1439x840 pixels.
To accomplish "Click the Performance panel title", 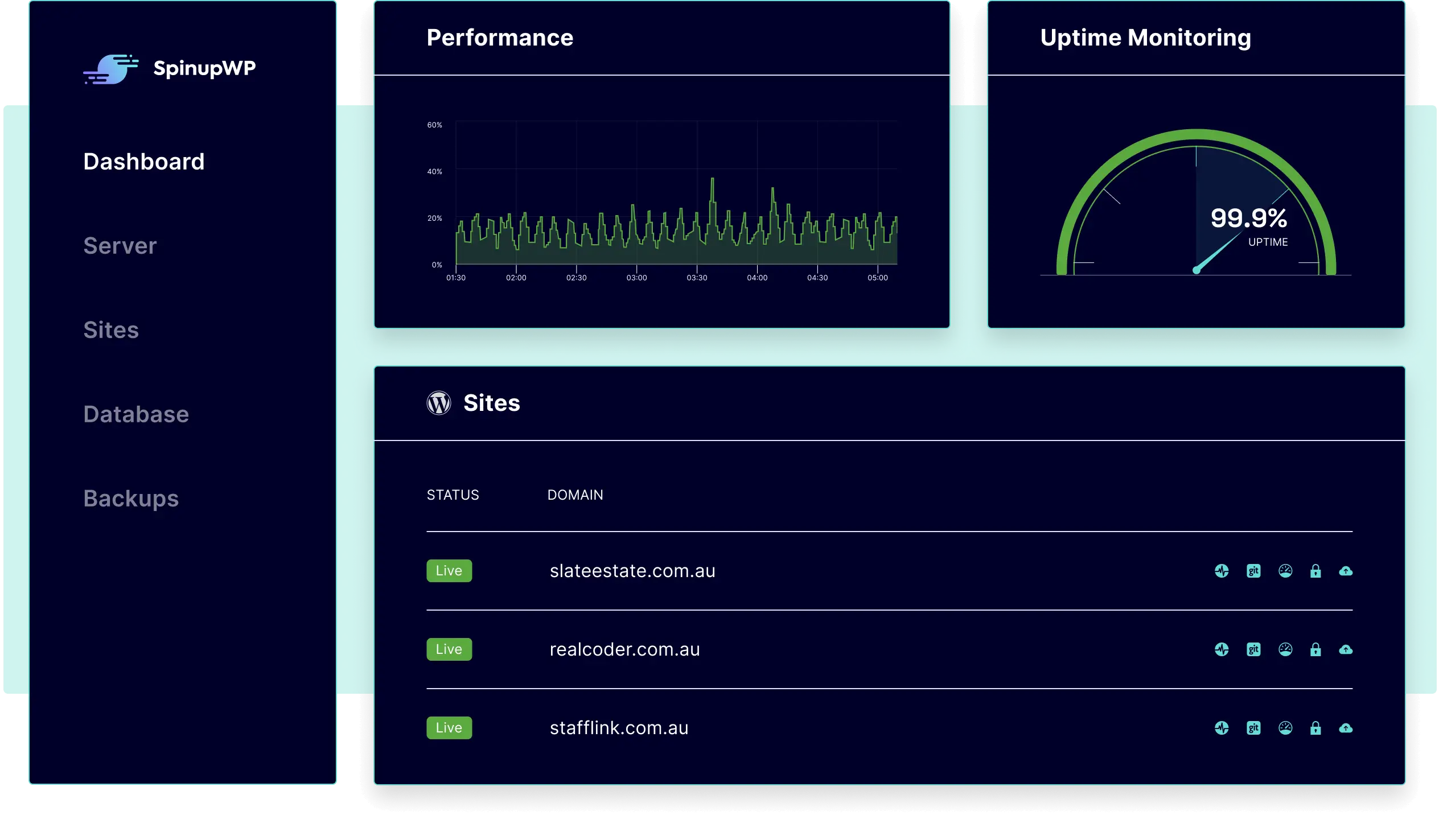I will (500, 38).
